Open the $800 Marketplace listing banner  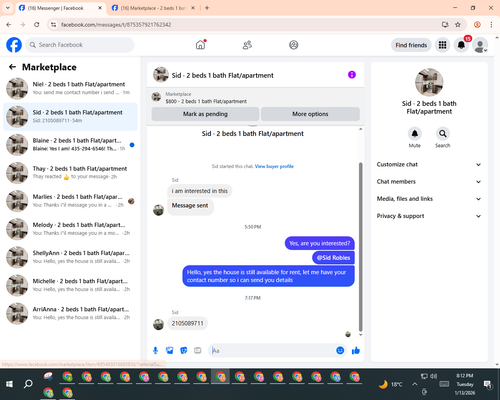tap(255, 98)
